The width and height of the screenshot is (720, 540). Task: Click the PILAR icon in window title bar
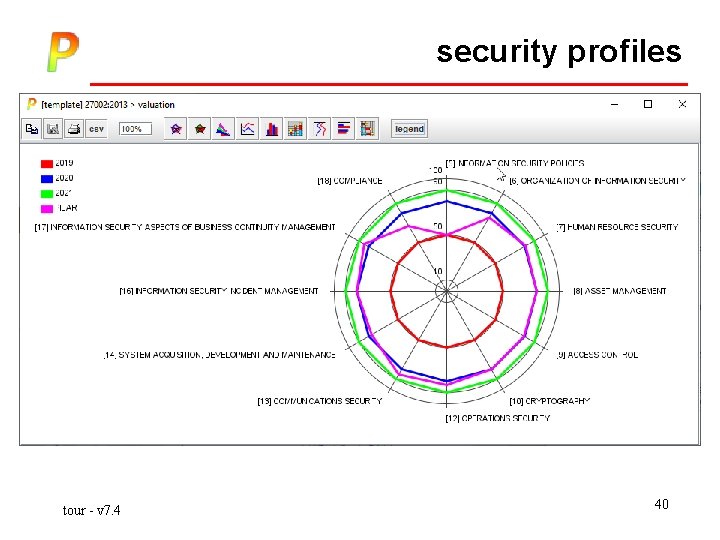[x=31, y=104]
